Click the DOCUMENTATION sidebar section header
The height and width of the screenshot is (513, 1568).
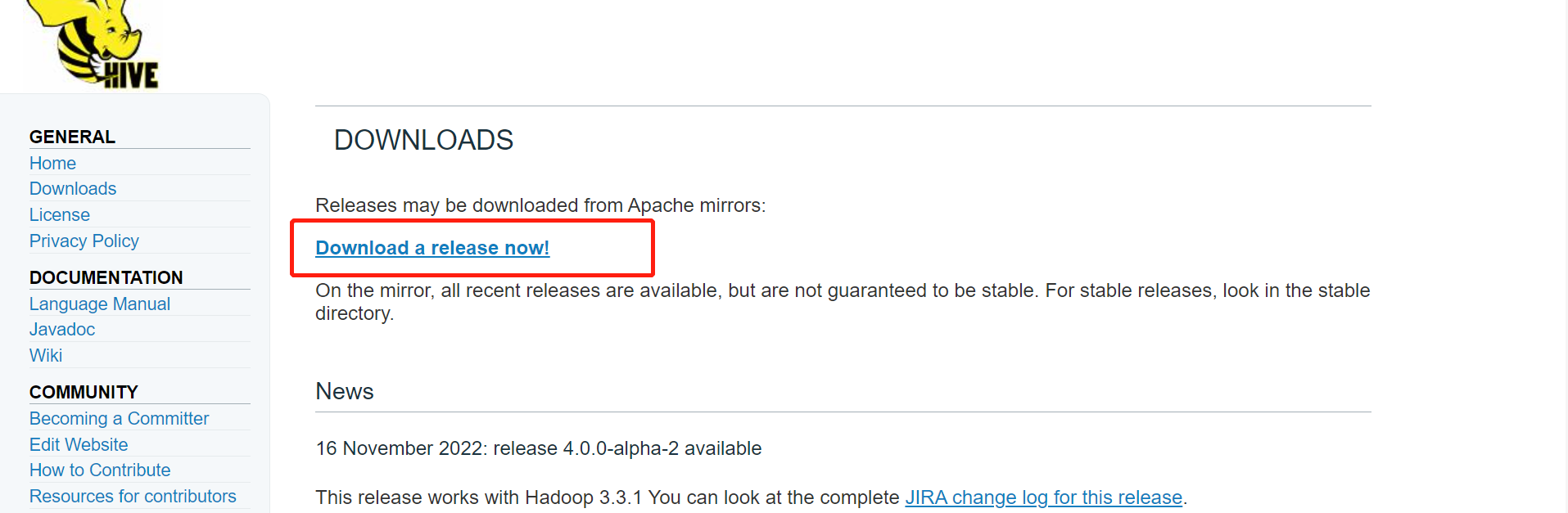(106, 277)
